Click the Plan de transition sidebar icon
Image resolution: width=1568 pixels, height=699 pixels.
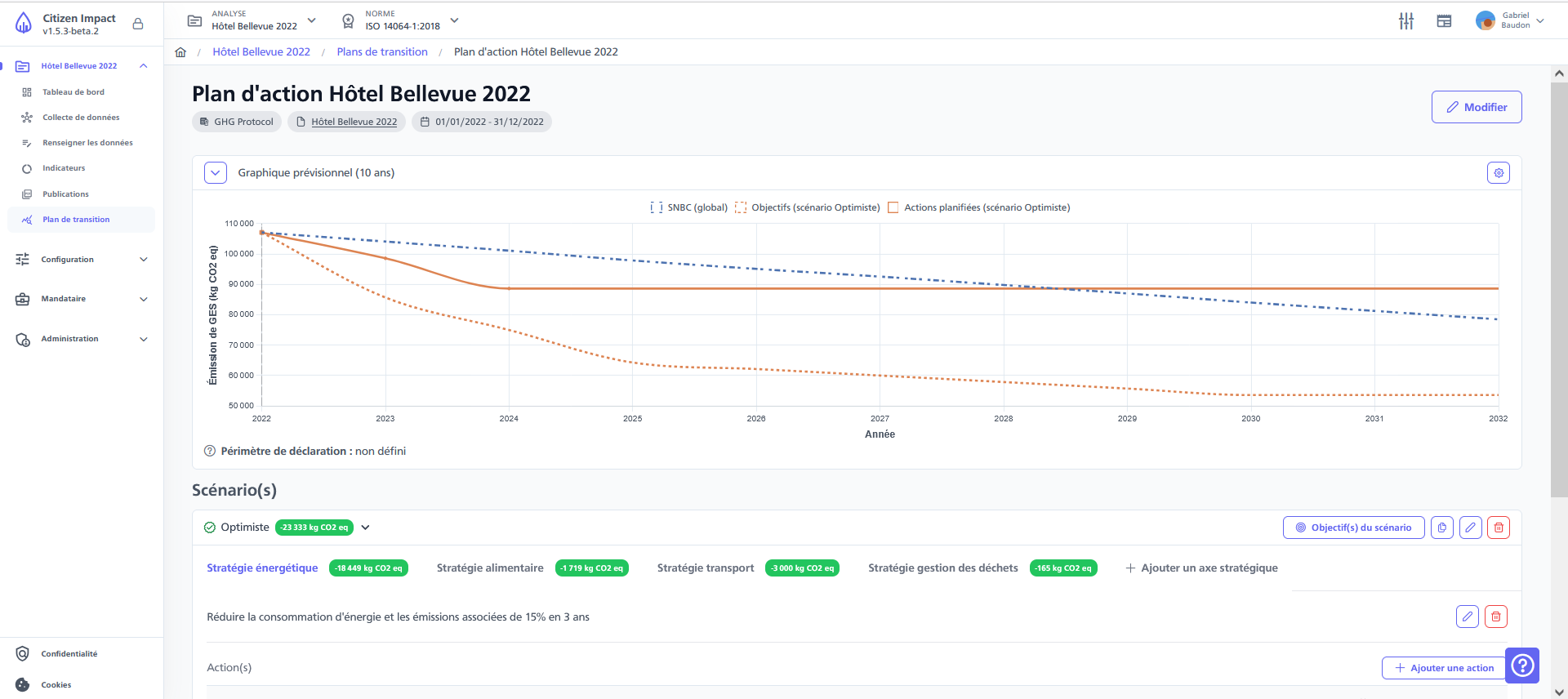point(27,220)
